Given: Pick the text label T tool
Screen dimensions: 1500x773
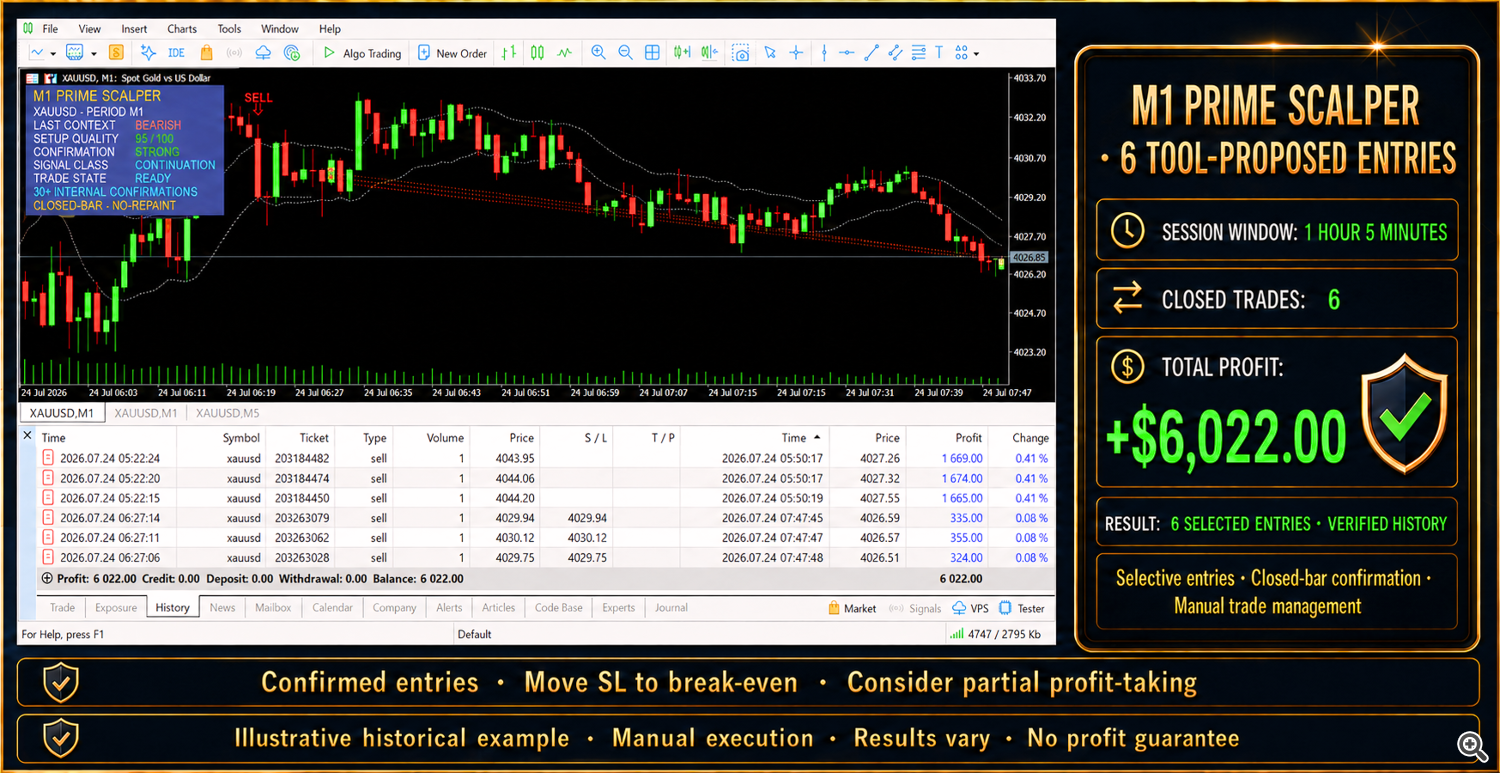Looking at the screenshot, I should [939, 53].
